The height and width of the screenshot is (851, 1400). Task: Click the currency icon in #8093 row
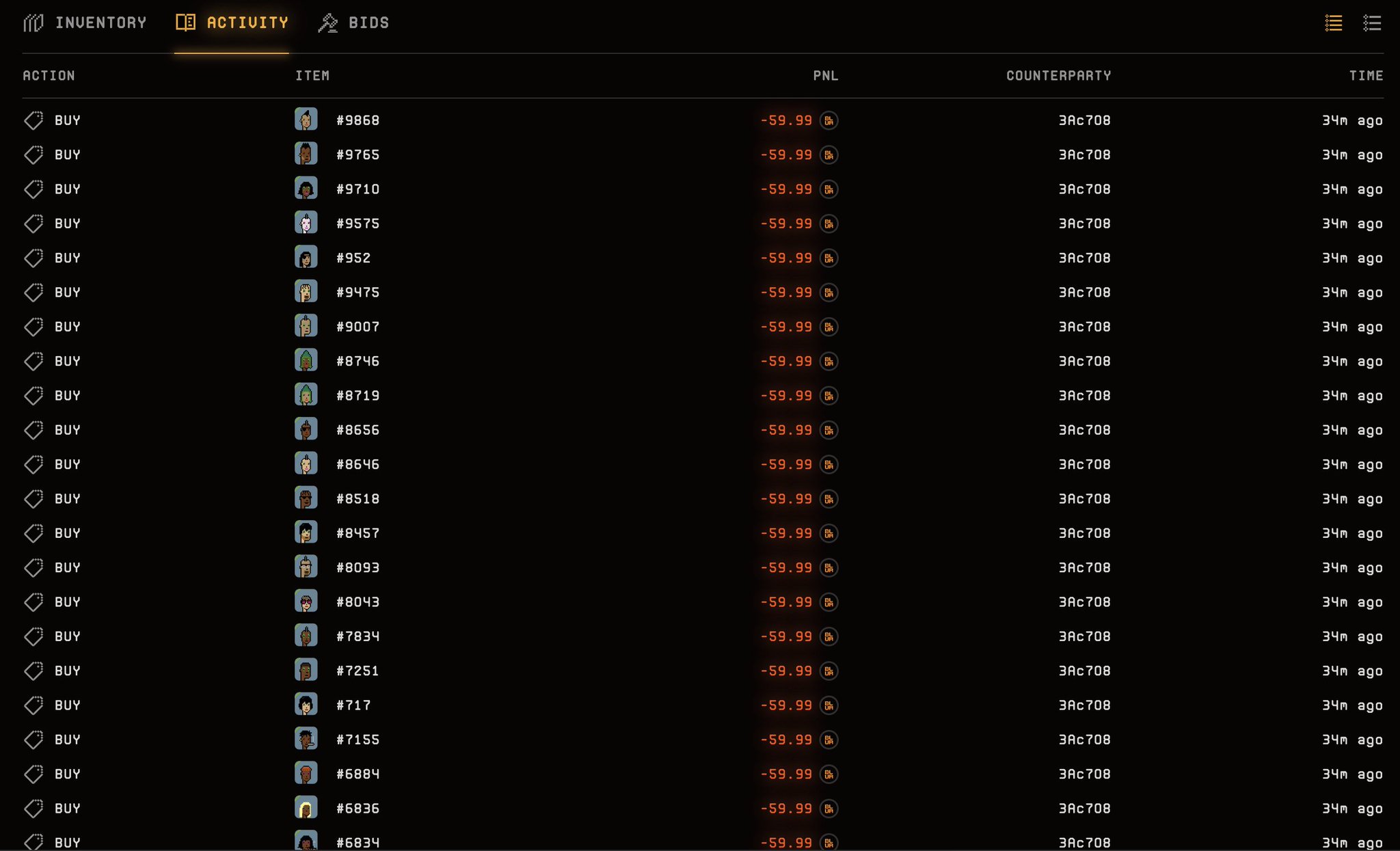(829, 567)
